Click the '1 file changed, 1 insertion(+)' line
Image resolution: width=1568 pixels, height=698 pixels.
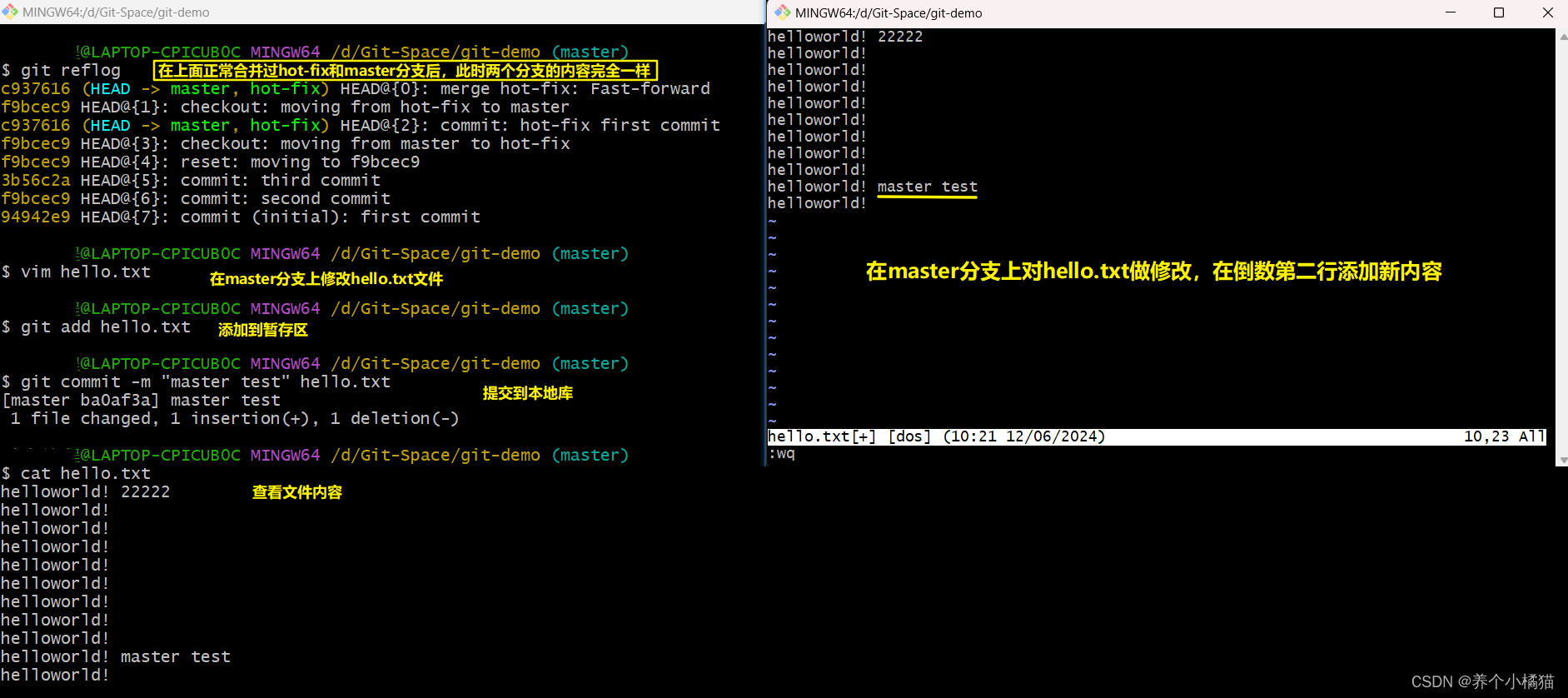point(235,419)
